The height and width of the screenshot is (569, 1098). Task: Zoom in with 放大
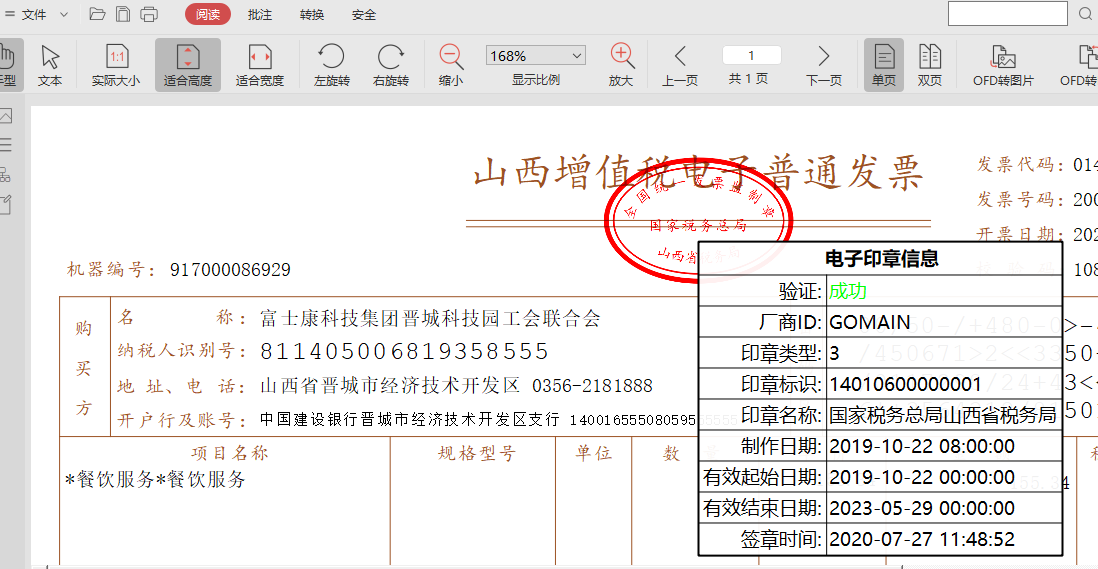click(621, 64)
